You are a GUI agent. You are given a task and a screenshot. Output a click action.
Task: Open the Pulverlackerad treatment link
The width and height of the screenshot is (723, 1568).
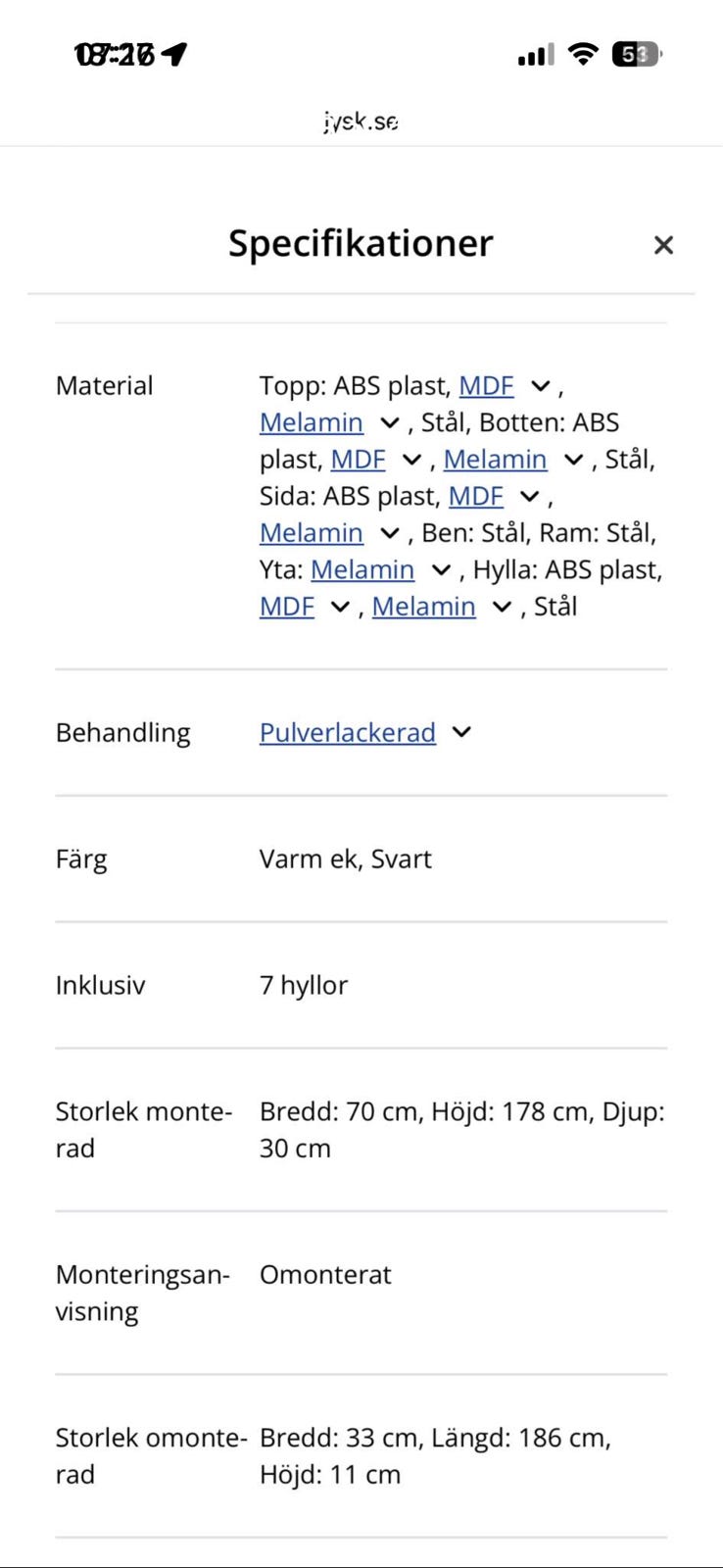[348, 733]
